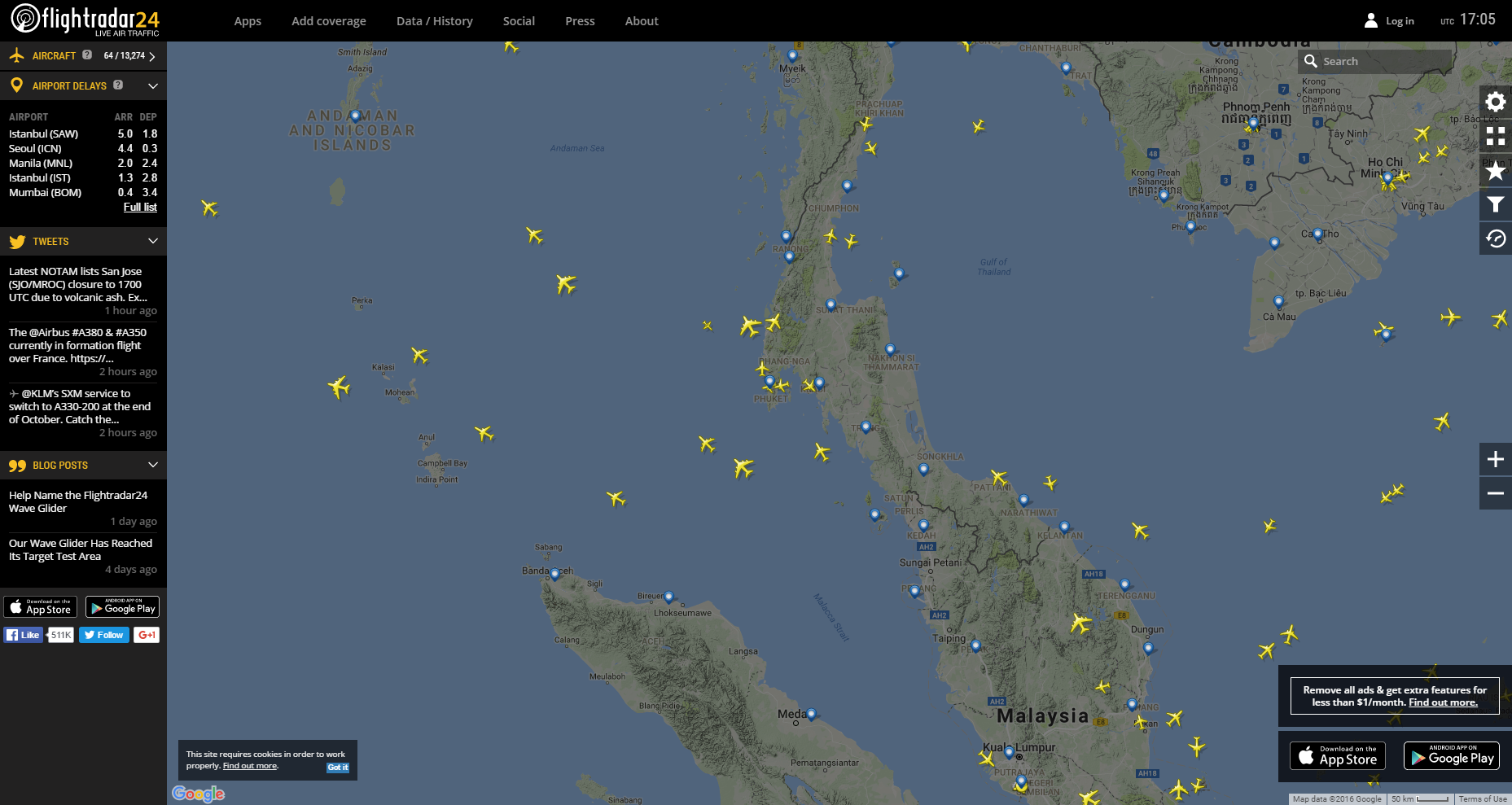Screen dimensions: 1512x805
Task: Select Istanbul (IST) airport row
Action: [x=83, y=177]
